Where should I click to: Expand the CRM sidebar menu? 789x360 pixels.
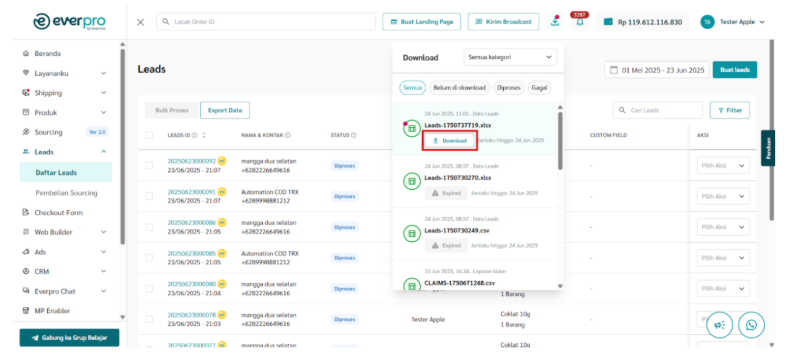64,271
